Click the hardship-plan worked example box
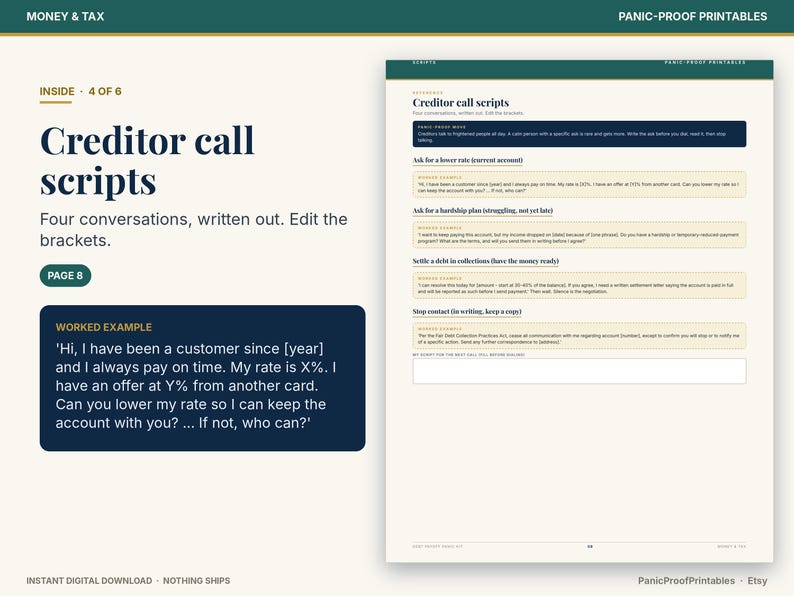 point(579,234)
